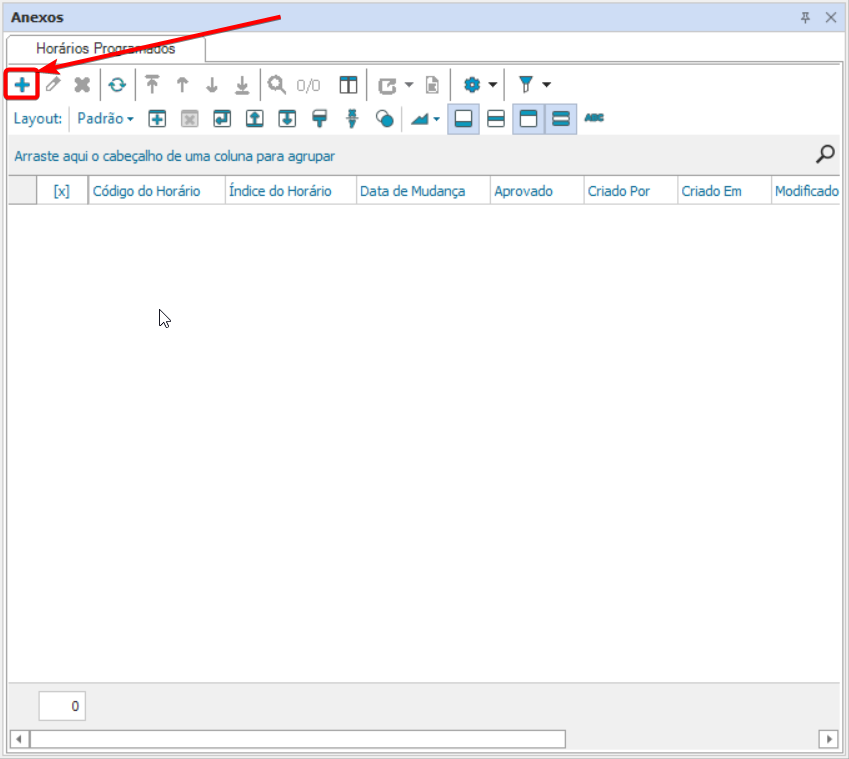Click the paint roller formatting icon
This screenshot has height=759, width=849.
coord(319,119)
